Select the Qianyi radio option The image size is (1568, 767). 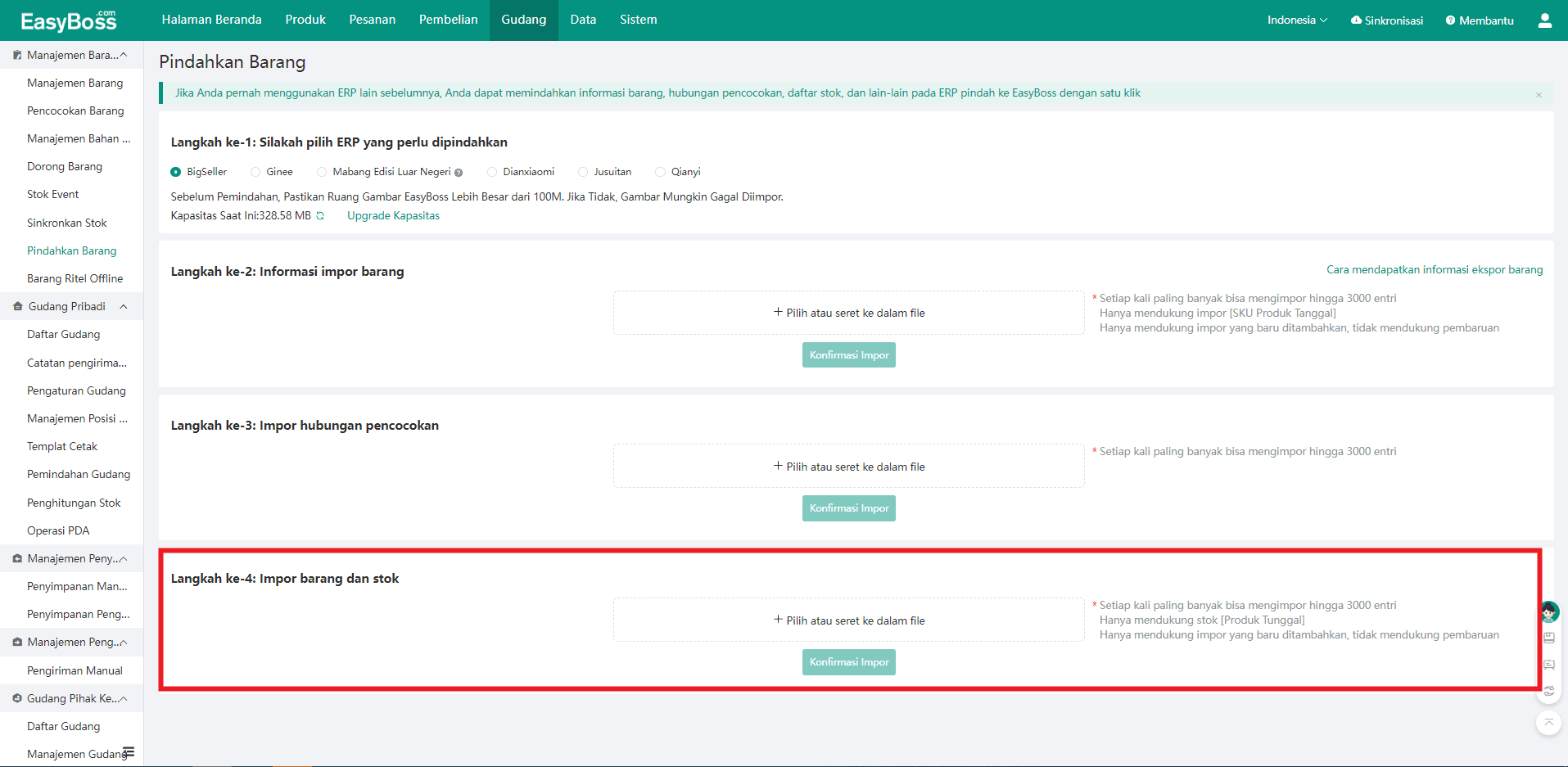[660, 172]
